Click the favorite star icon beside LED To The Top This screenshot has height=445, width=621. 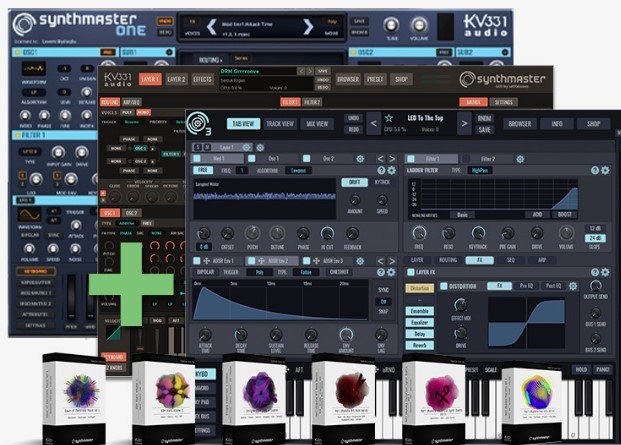coord(389,118)
